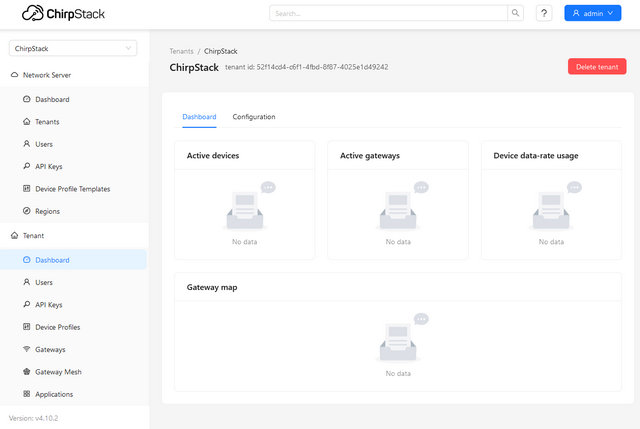Open Tenants list in Network Server menu
Viewport: 640px width, 429px height.
(47, 121)
